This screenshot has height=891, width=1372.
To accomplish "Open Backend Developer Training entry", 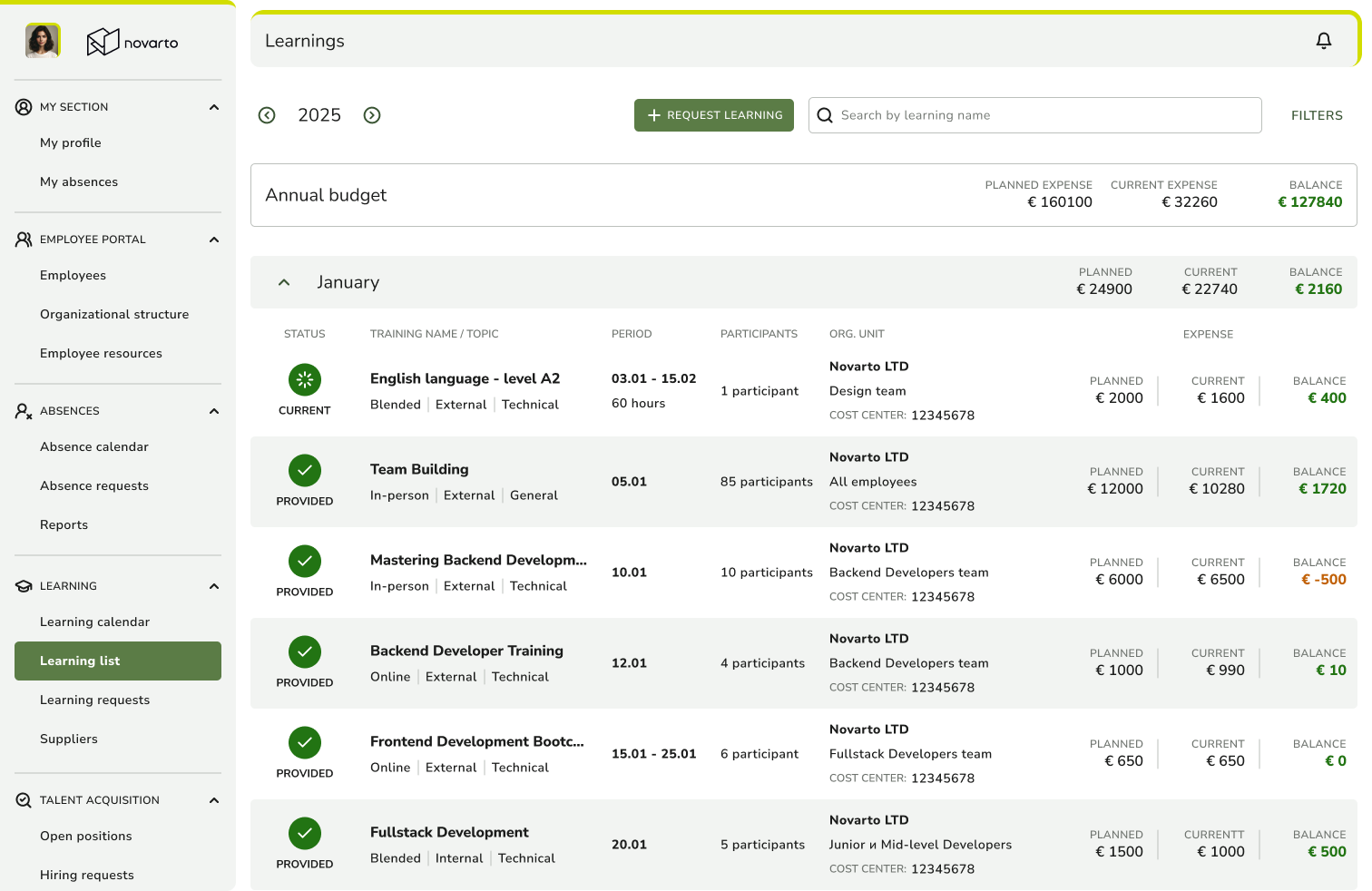I will (x=466, y=651).
